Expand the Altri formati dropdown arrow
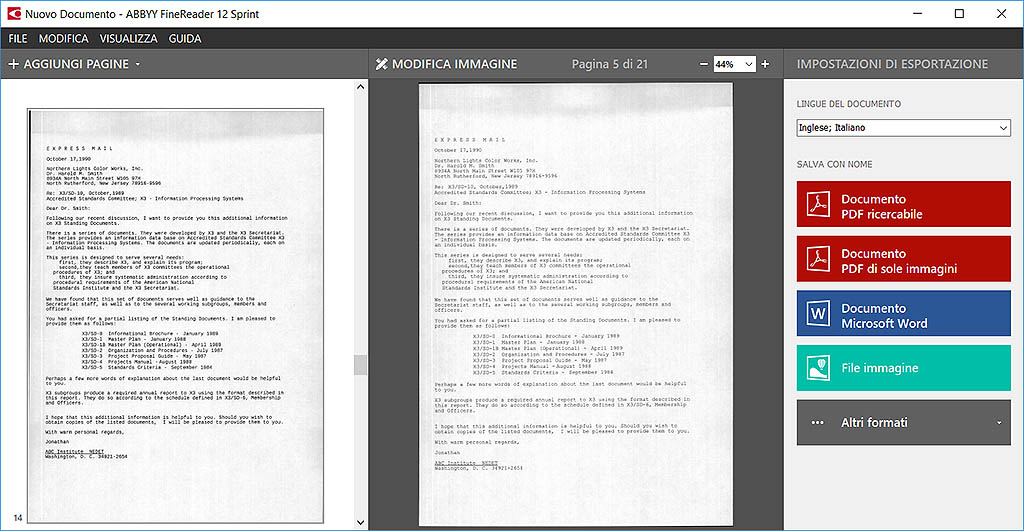This screenshot has width=1024, height=531. coord(999,423)
